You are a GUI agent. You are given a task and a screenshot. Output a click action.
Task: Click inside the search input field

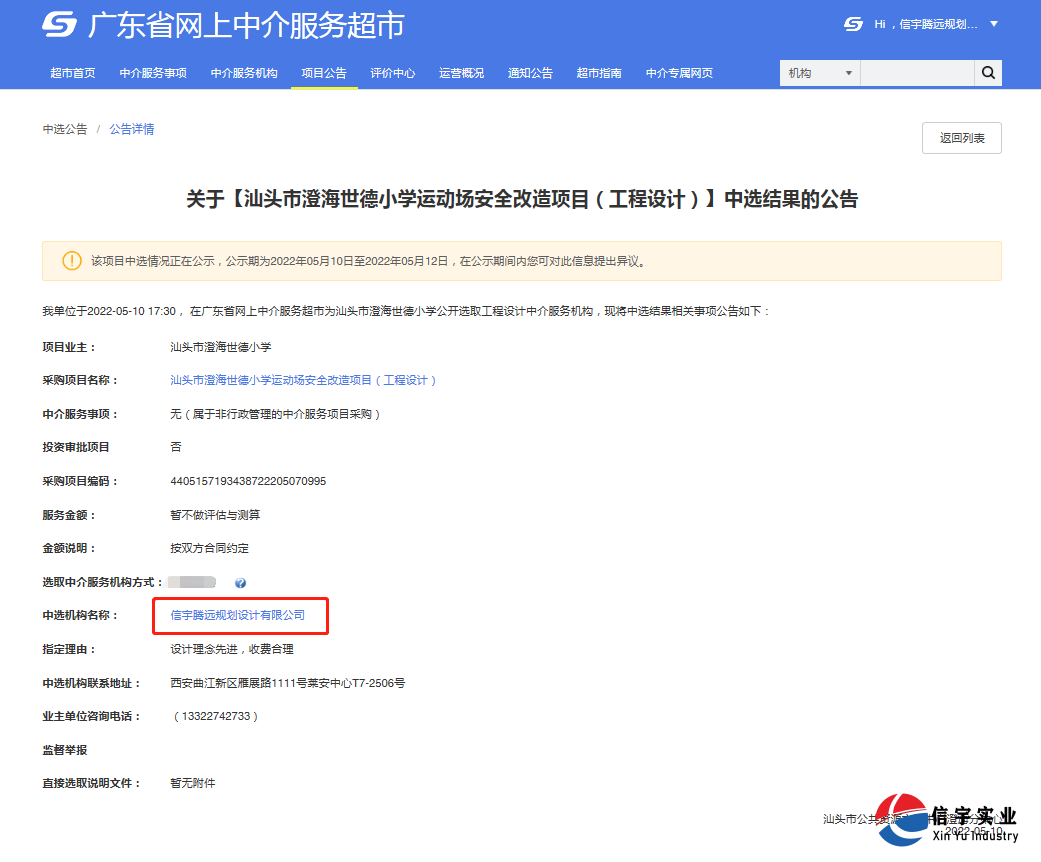coord(916,72)
